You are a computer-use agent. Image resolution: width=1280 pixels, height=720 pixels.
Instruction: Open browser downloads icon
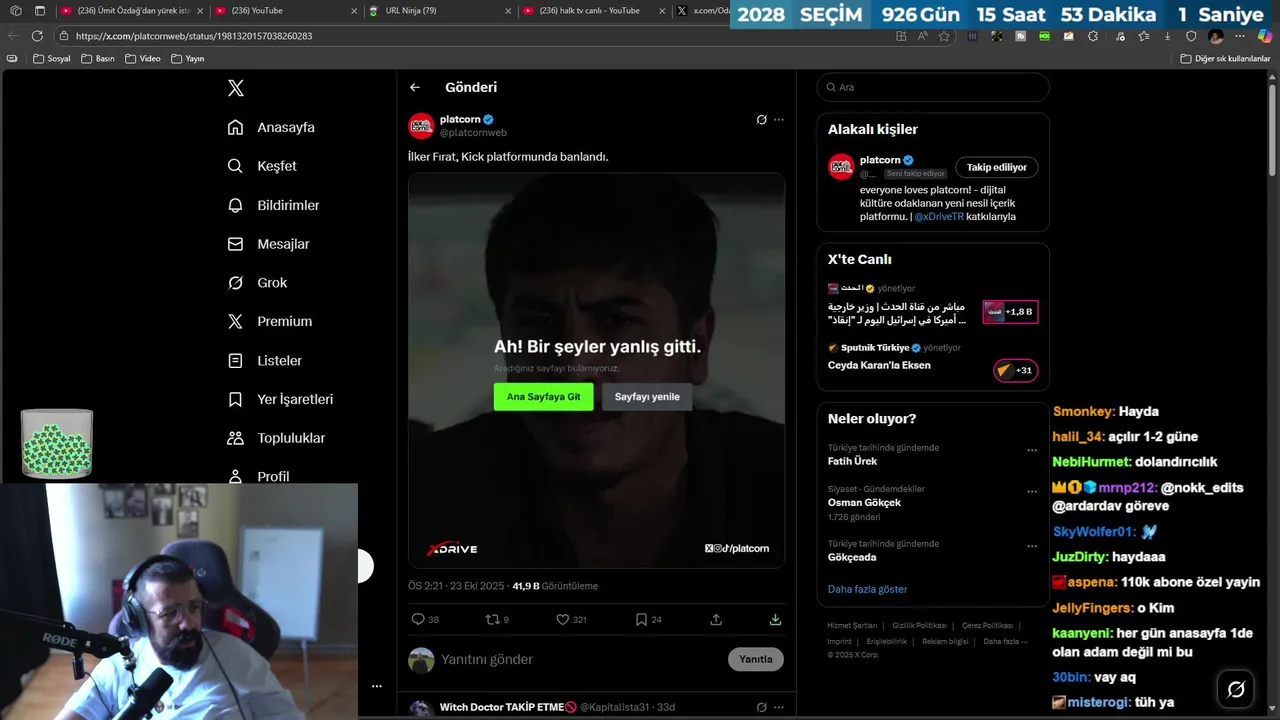(x=1167, y=36)
